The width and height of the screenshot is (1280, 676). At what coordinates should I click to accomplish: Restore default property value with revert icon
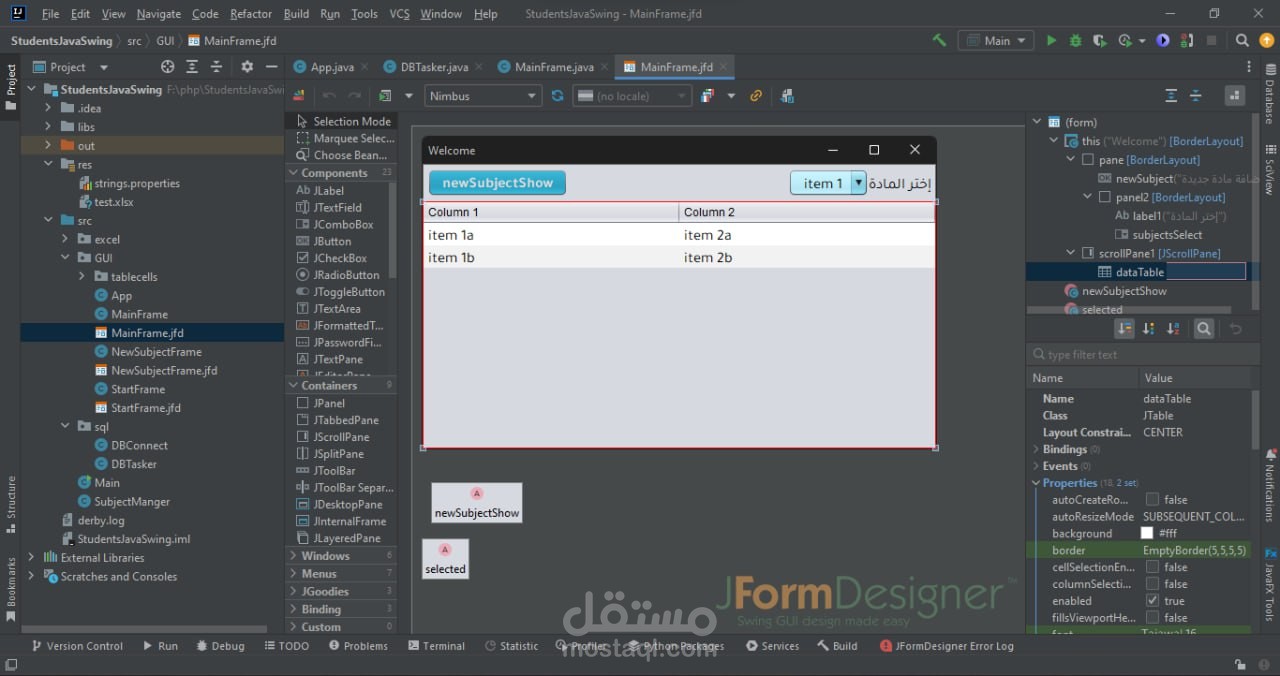click(x=1236, y=328)
